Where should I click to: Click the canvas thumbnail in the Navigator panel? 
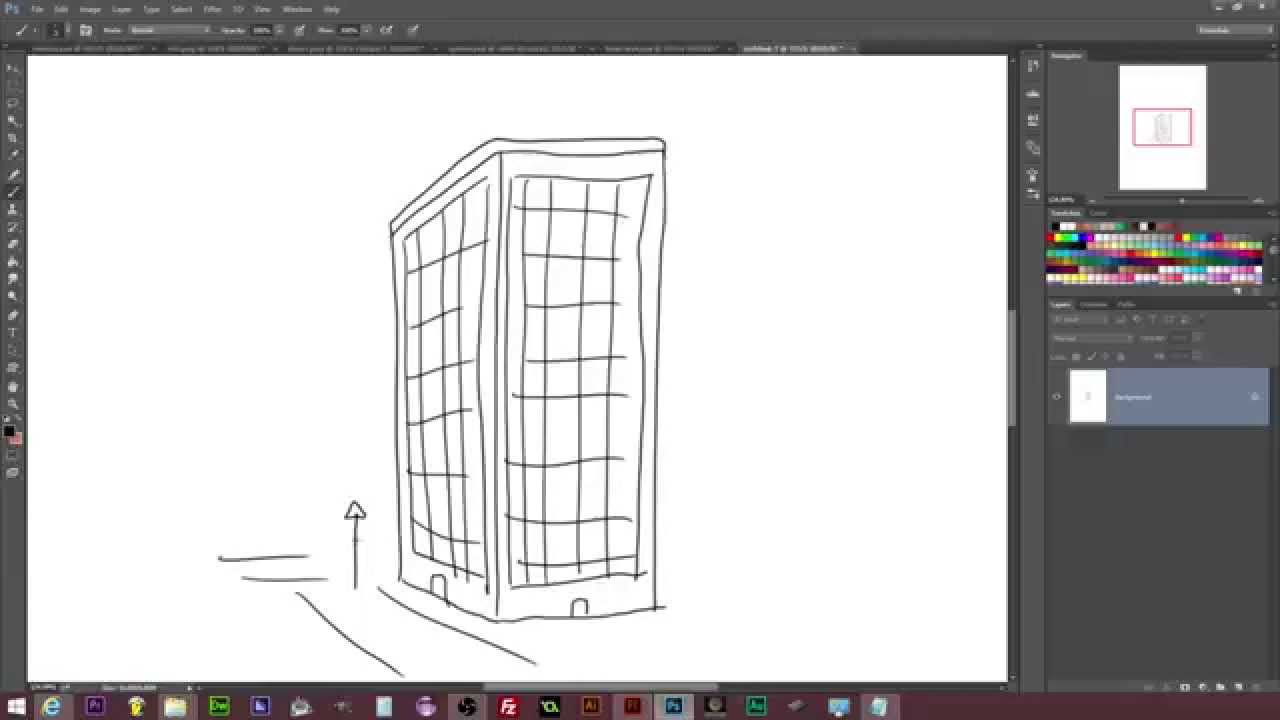pyautogui.click(x=1163, y=127)
